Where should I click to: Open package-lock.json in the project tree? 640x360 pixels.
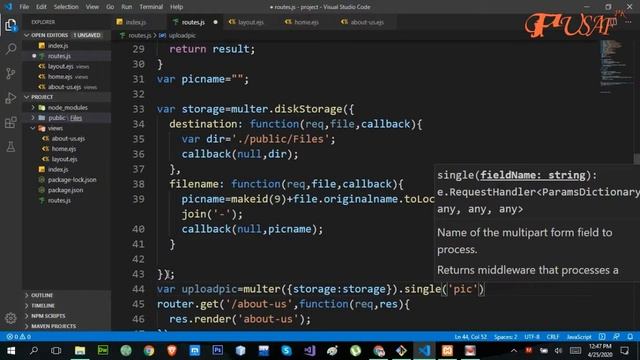(72, 180)
